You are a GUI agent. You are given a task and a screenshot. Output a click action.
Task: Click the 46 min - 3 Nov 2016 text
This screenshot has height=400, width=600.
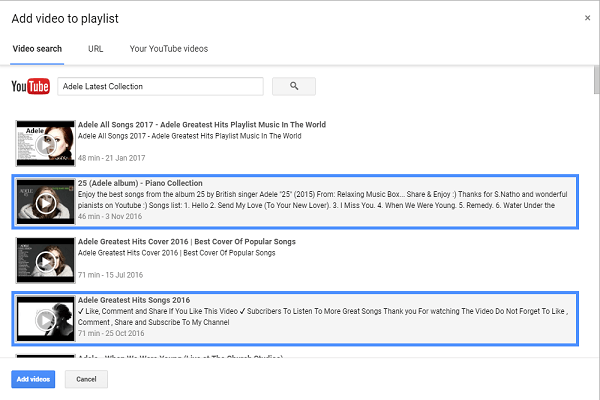[x=110, y=216]
